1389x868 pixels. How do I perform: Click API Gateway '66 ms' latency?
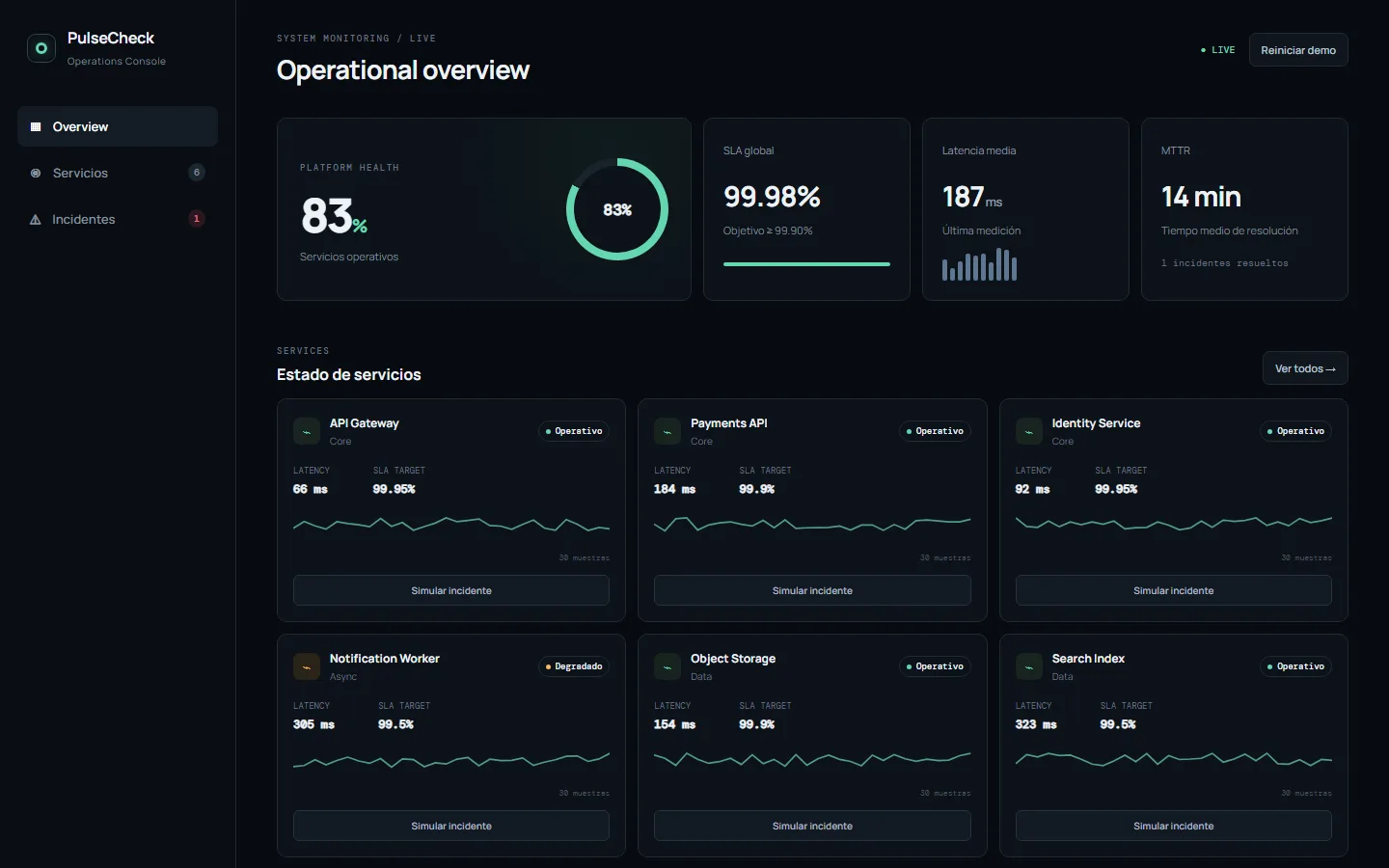[311, 489]
